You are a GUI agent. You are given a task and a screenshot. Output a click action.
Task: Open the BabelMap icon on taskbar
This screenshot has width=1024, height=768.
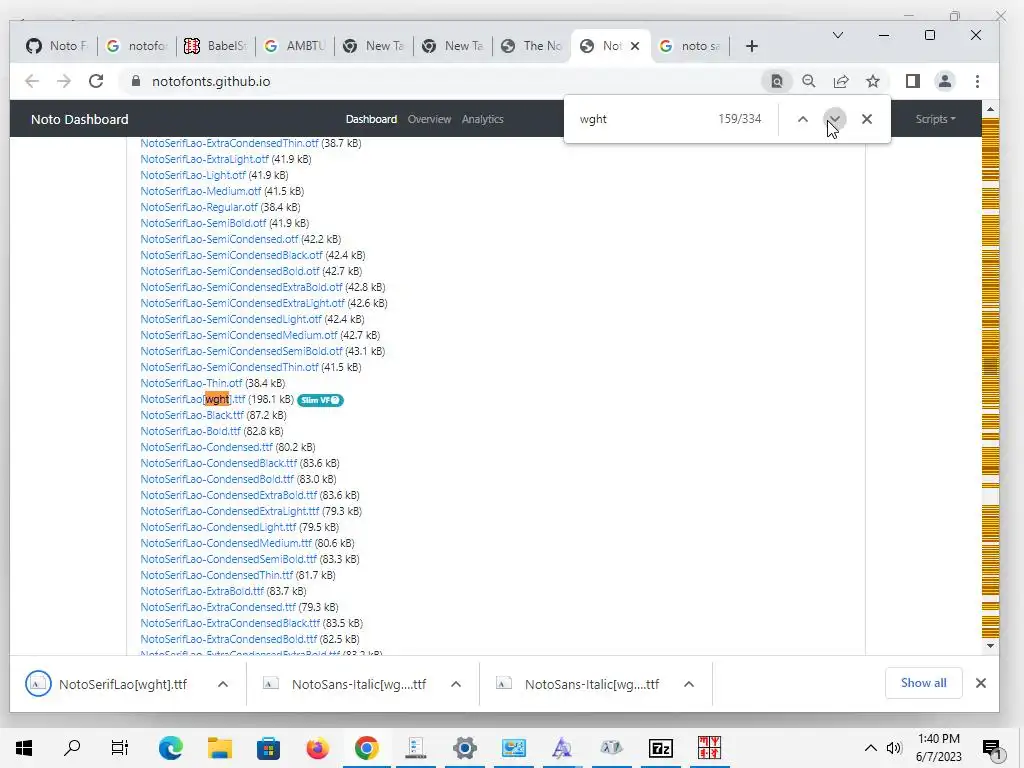(709, 748)
